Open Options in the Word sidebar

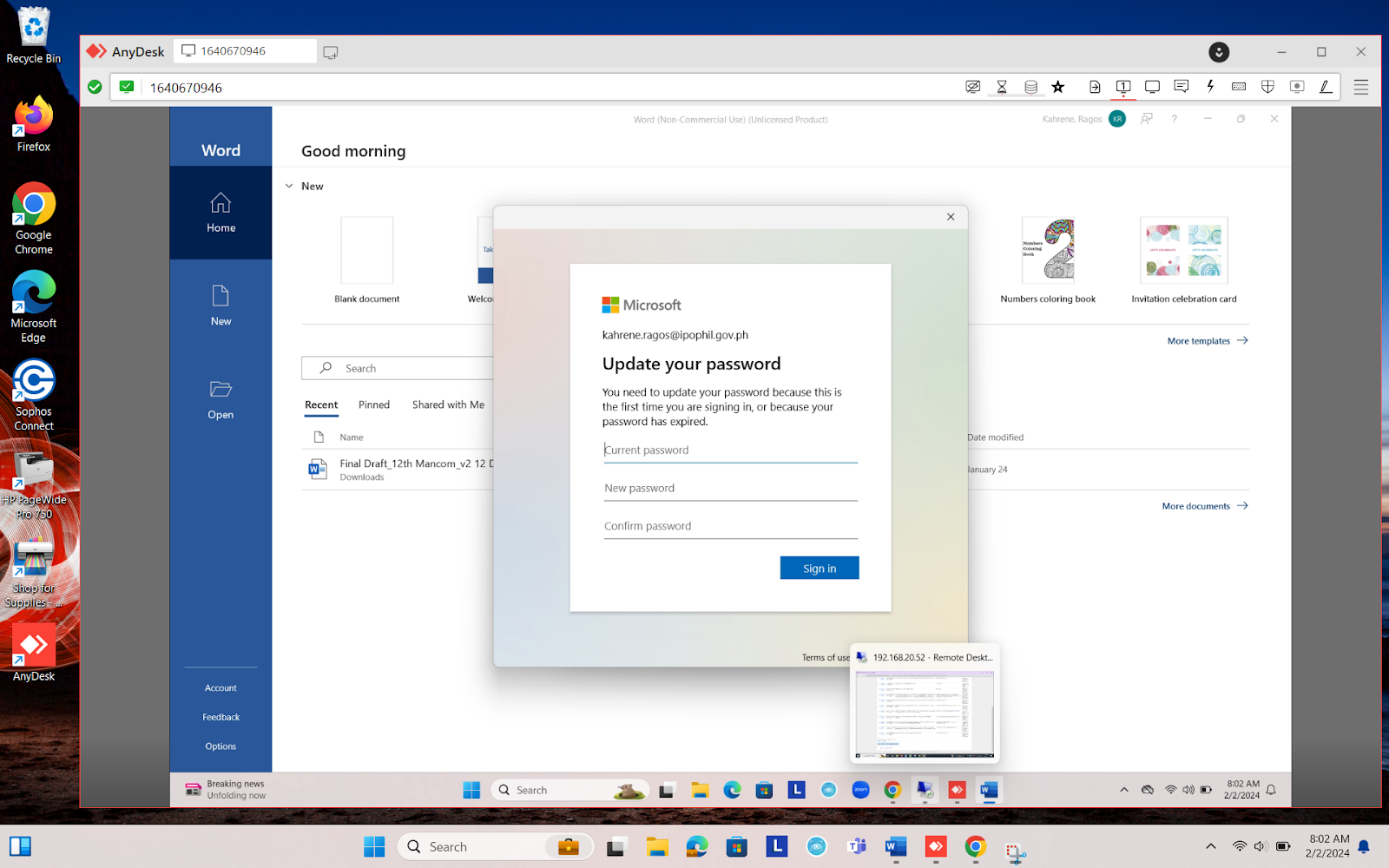pos(221,746)
